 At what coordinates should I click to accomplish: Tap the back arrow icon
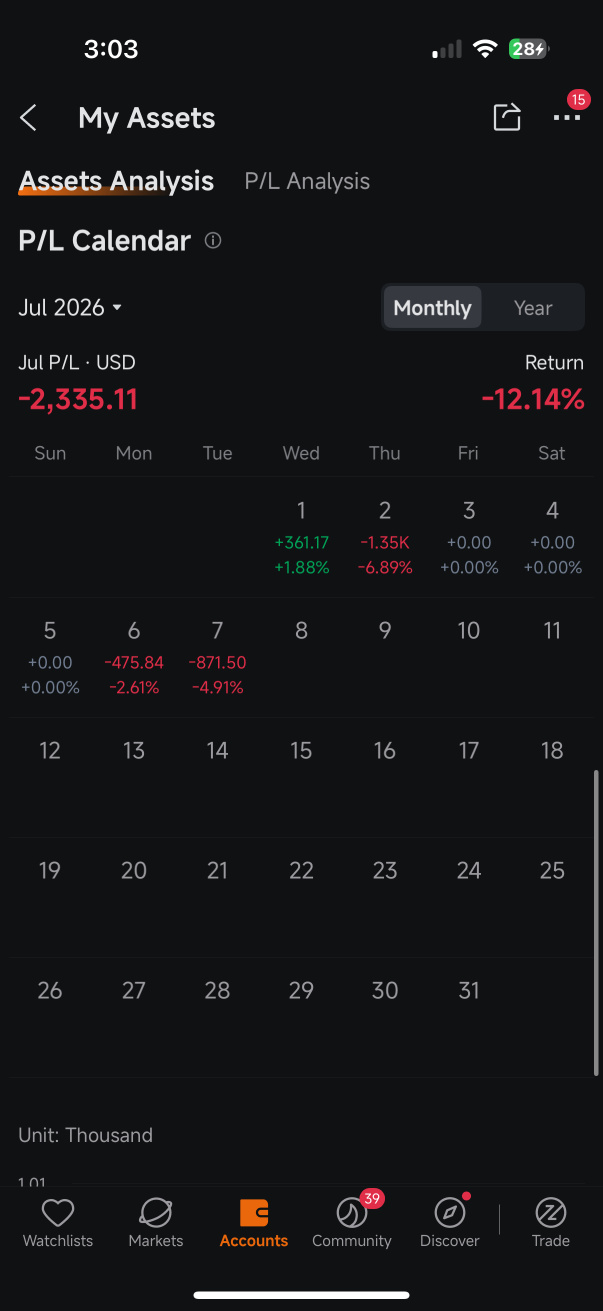tap(28, 118)
